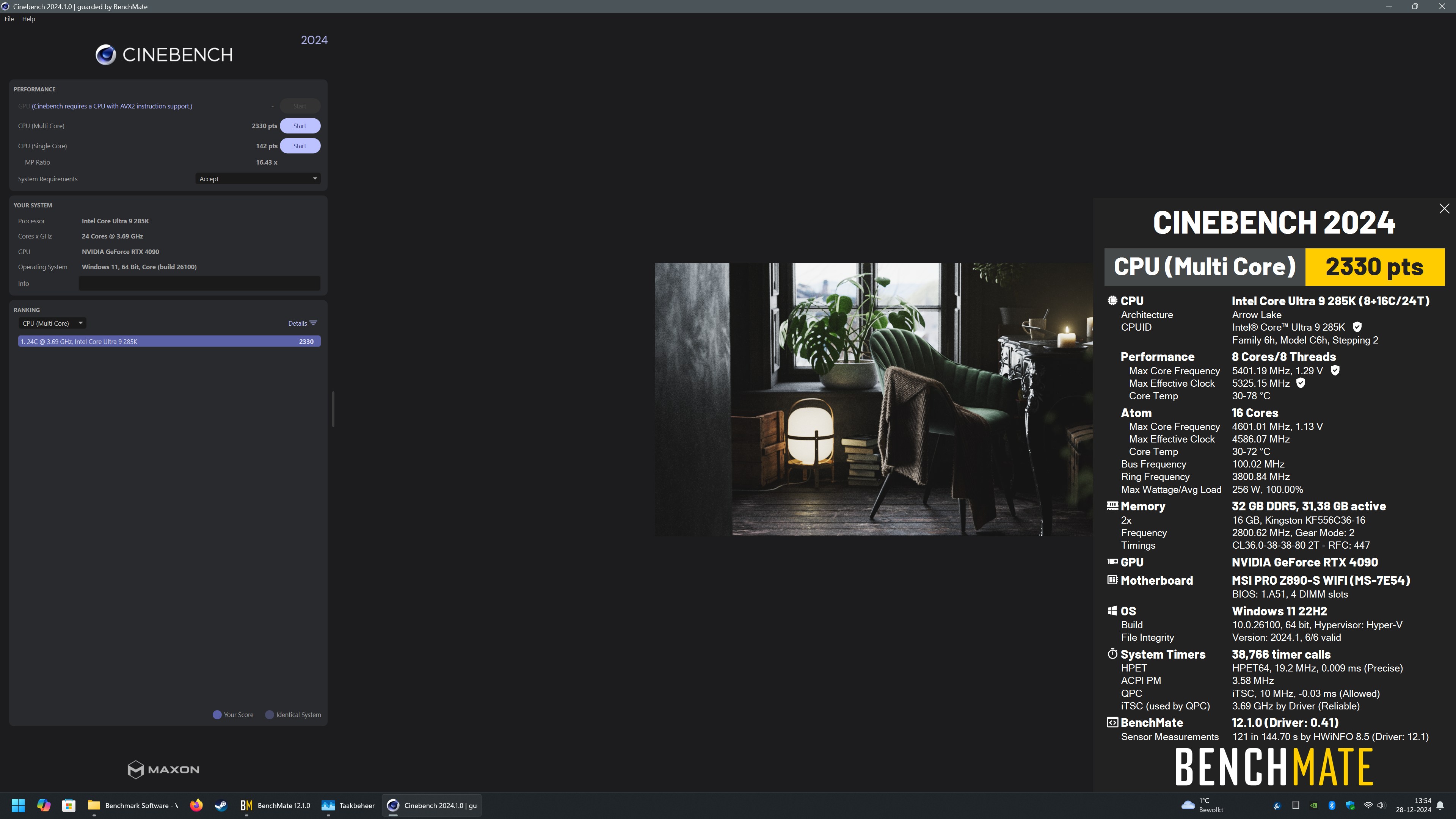
Task: Click 'NVIDIA GeForce RTX 4090' in Your System
Action: 121,251
